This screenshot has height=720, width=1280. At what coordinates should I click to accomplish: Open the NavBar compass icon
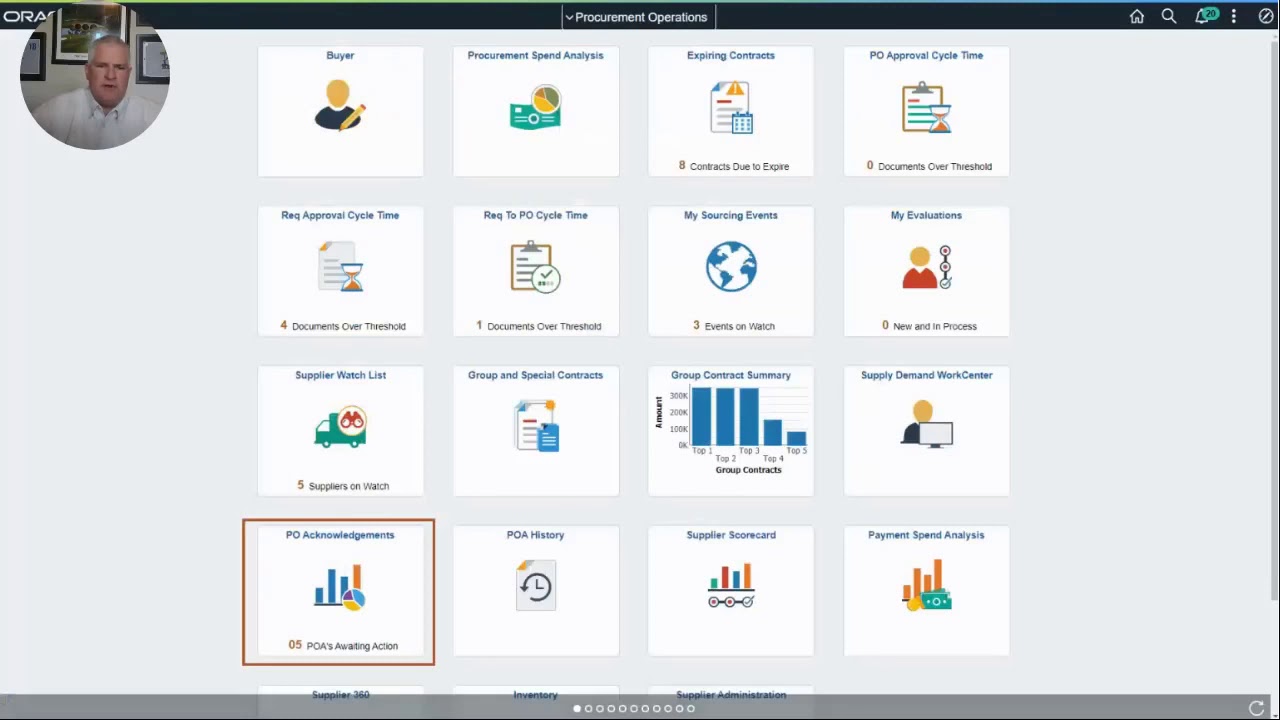(x=1266, y=16)
